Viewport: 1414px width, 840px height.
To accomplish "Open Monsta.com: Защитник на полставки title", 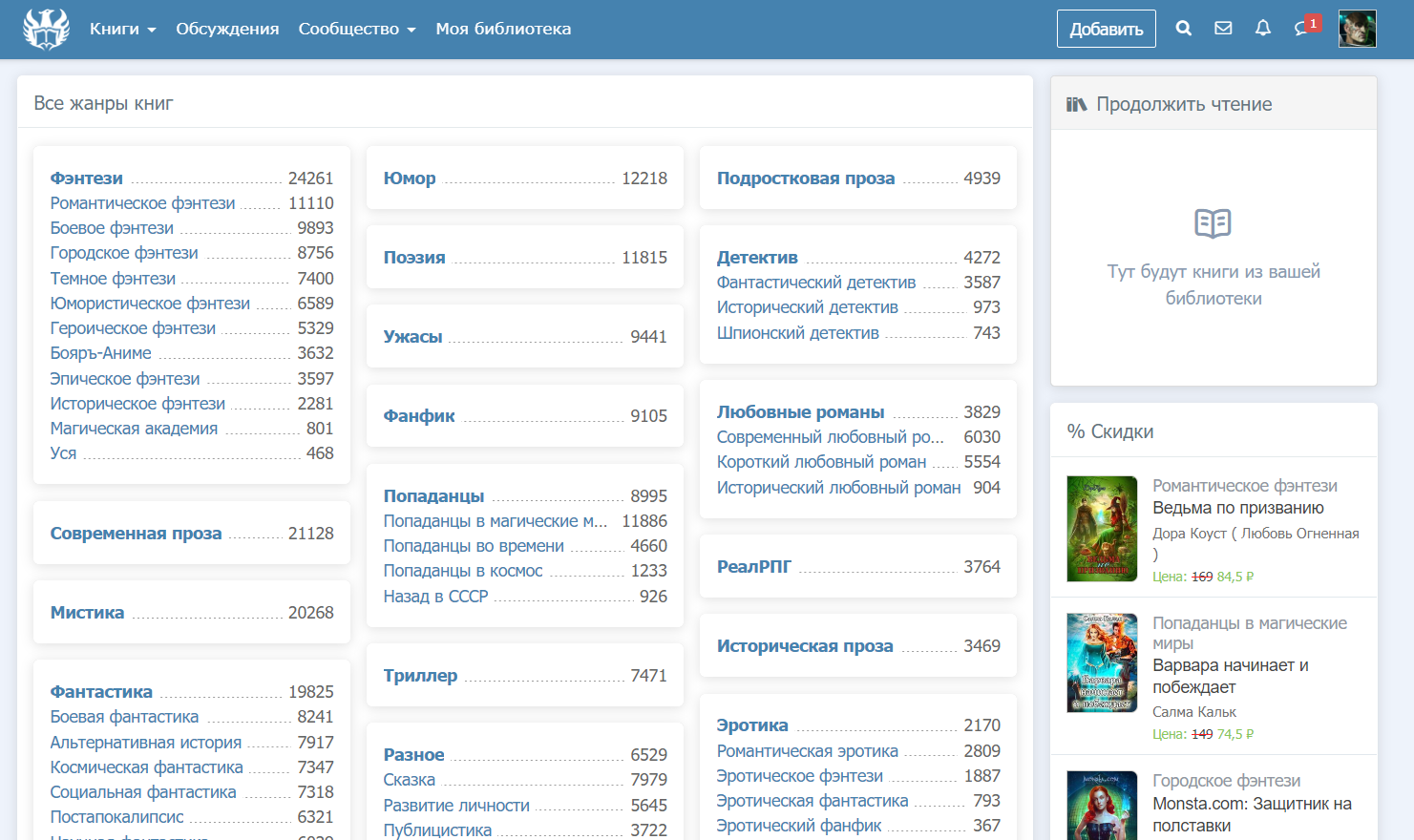I will [x=1252, y=814].
